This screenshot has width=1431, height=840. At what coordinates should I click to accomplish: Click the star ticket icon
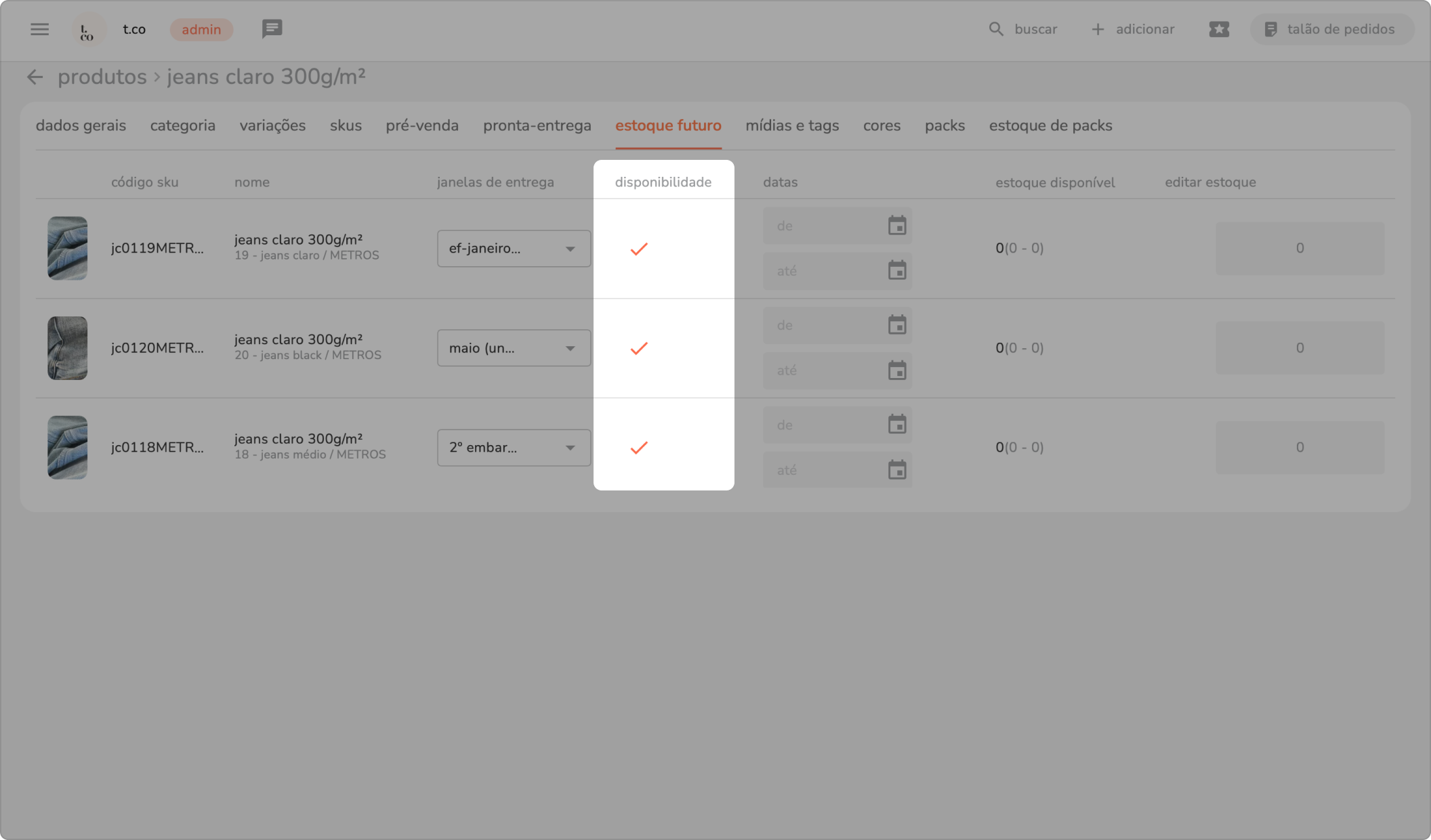point(1219,29)
